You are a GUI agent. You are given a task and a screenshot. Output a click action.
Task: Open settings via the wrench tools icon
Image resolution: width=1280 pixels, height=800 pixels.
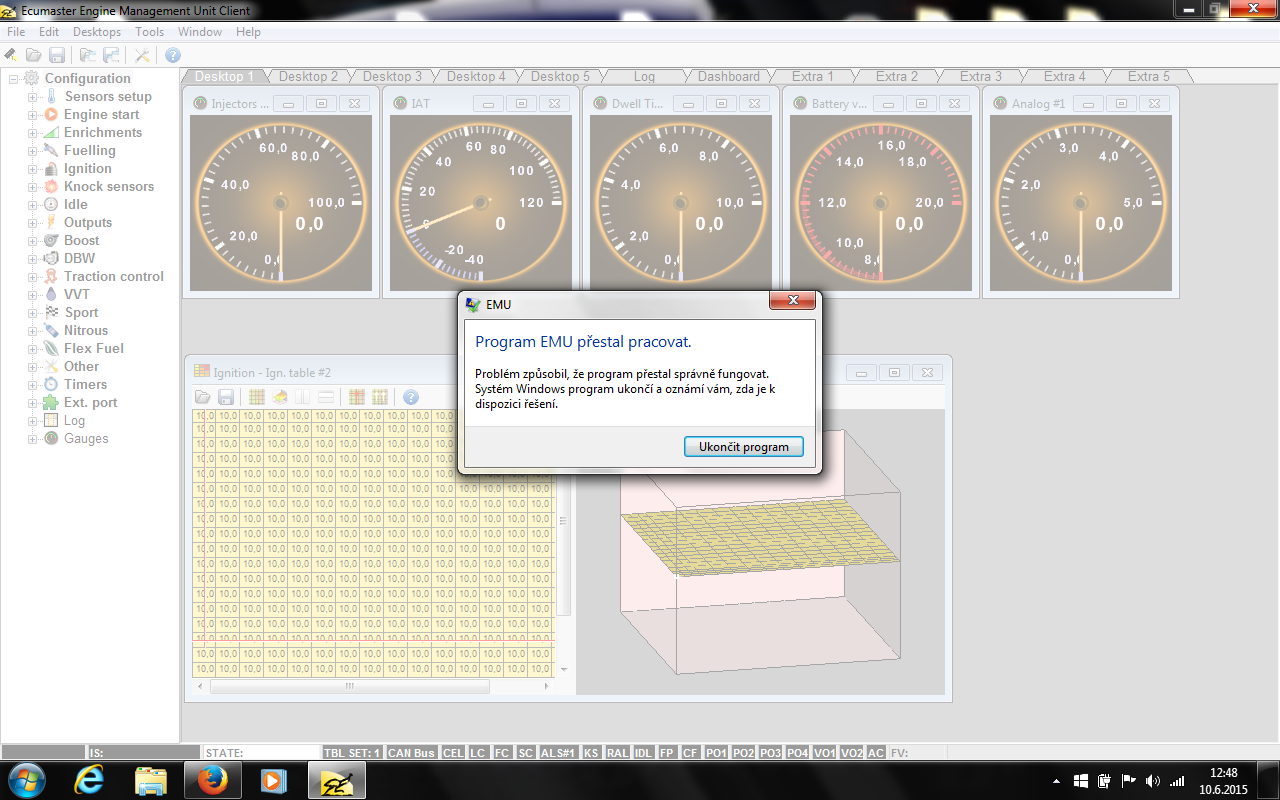tap(142, 55)
